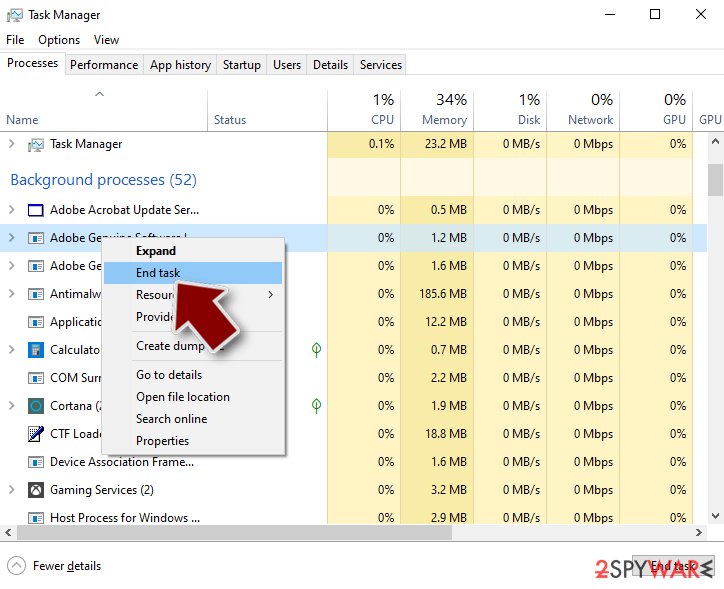Image resolution: width=724 pixels, height=589 pixels.
Task: Choose Expand in the context menu
Action: click(x=193, y=251)
